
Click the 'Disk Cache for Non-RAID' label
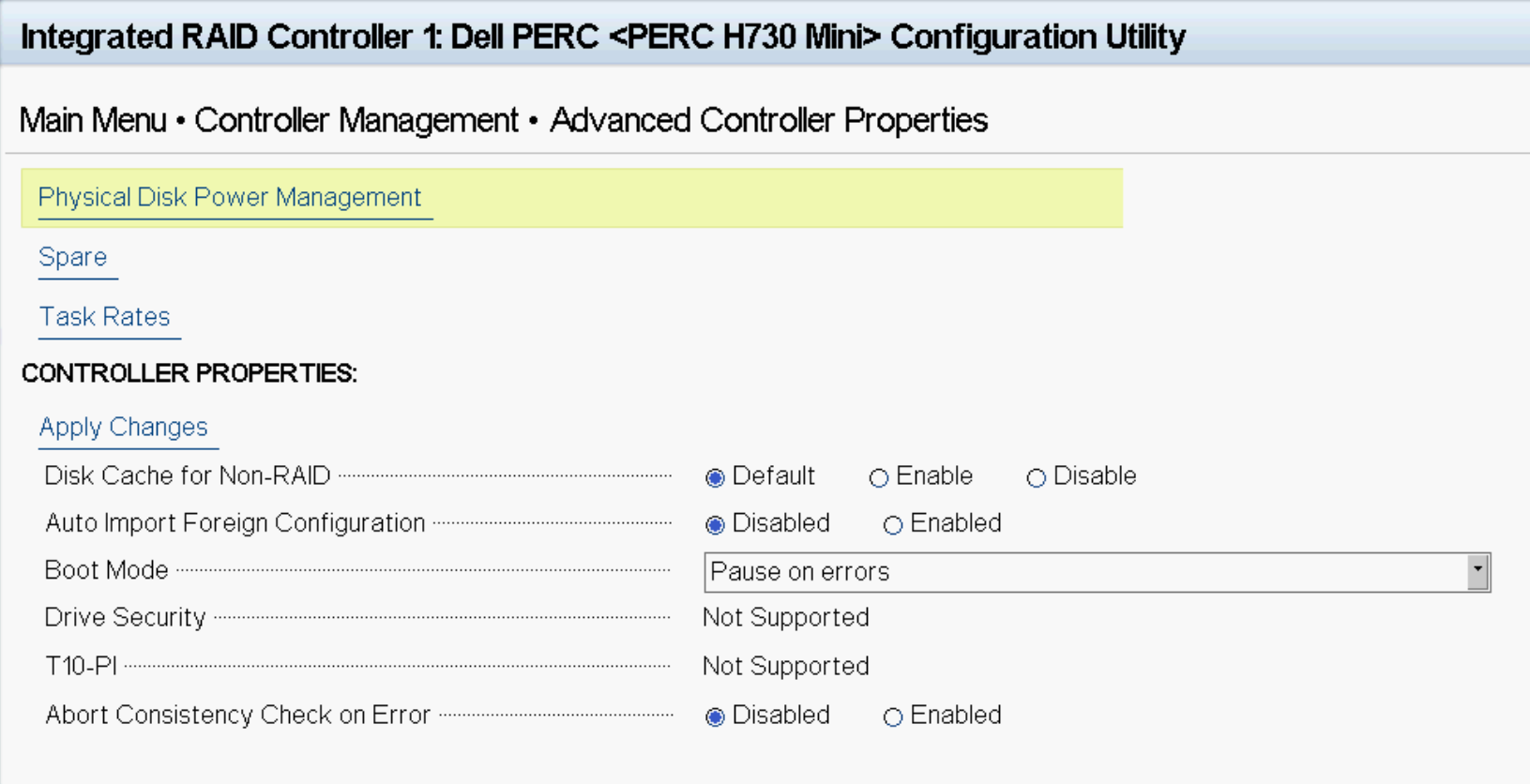coord(188,476)
